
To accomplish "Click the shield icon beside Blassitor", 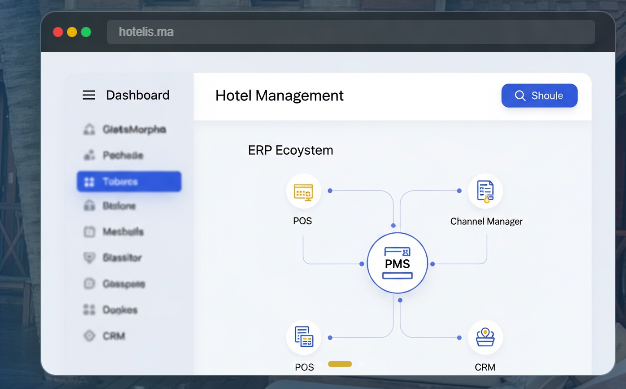I will point(89,258).
